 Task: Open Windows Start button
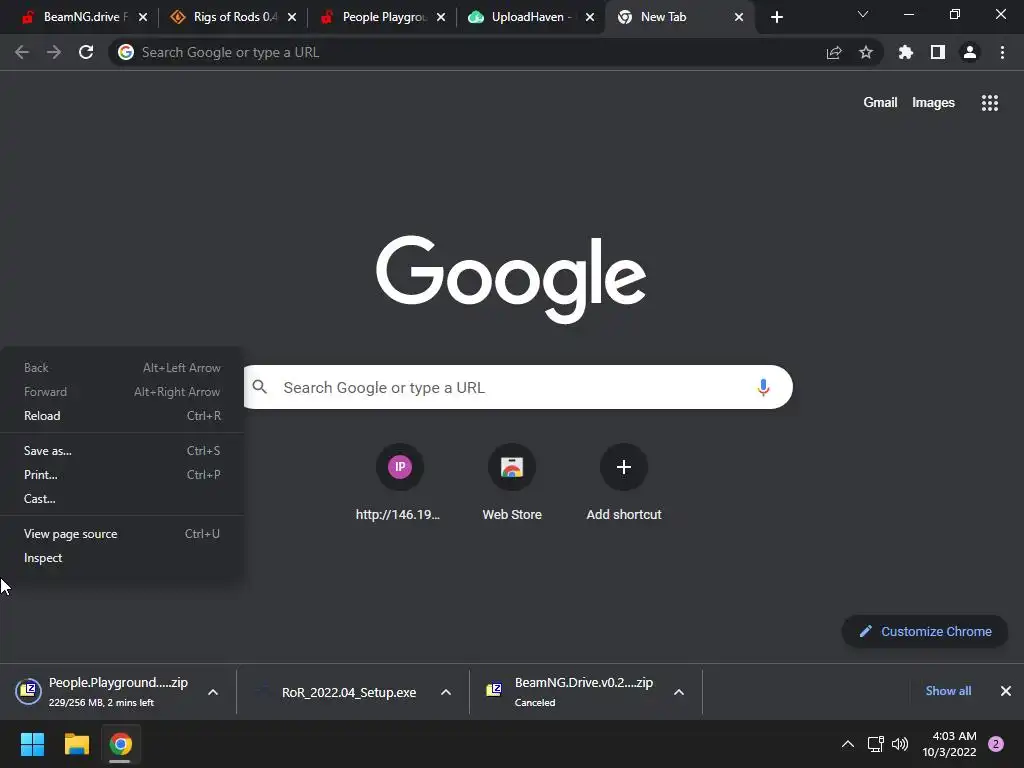(32, 744)
